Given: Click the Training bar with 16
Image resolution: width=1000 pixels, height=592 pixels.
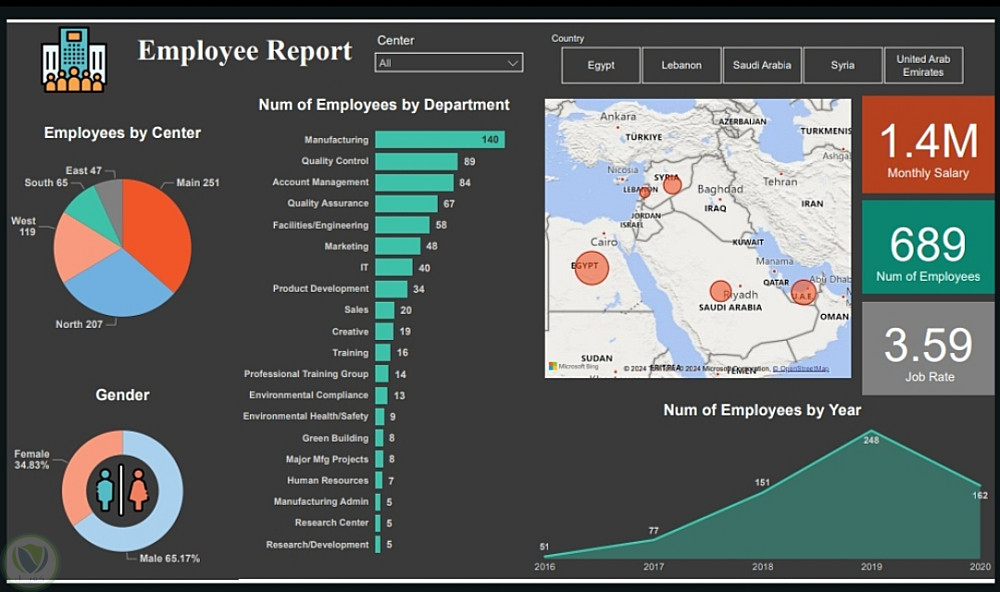Looking at the screenshot, I should (383, 352).
